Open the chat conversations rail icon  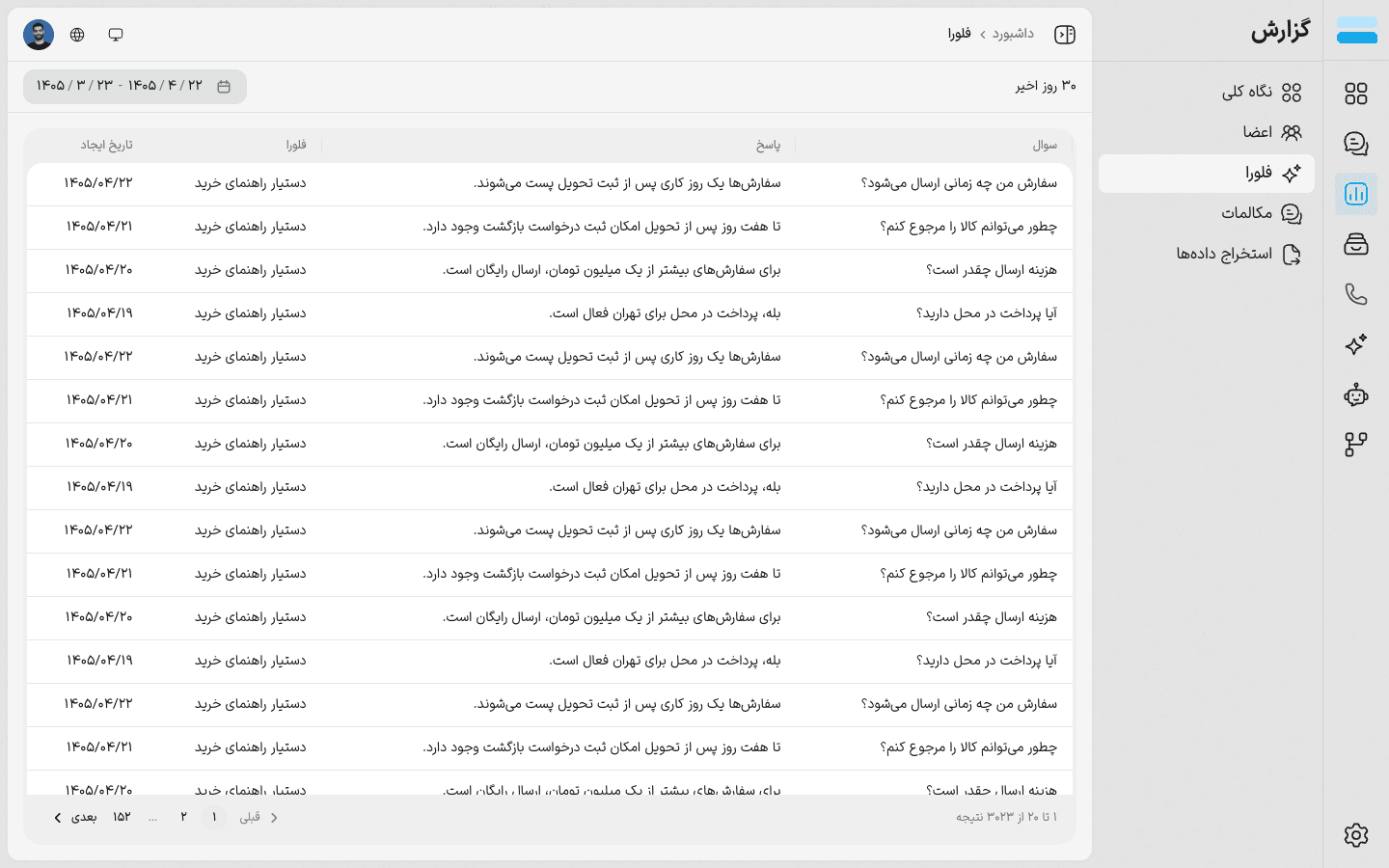(x=1356, y=144)
